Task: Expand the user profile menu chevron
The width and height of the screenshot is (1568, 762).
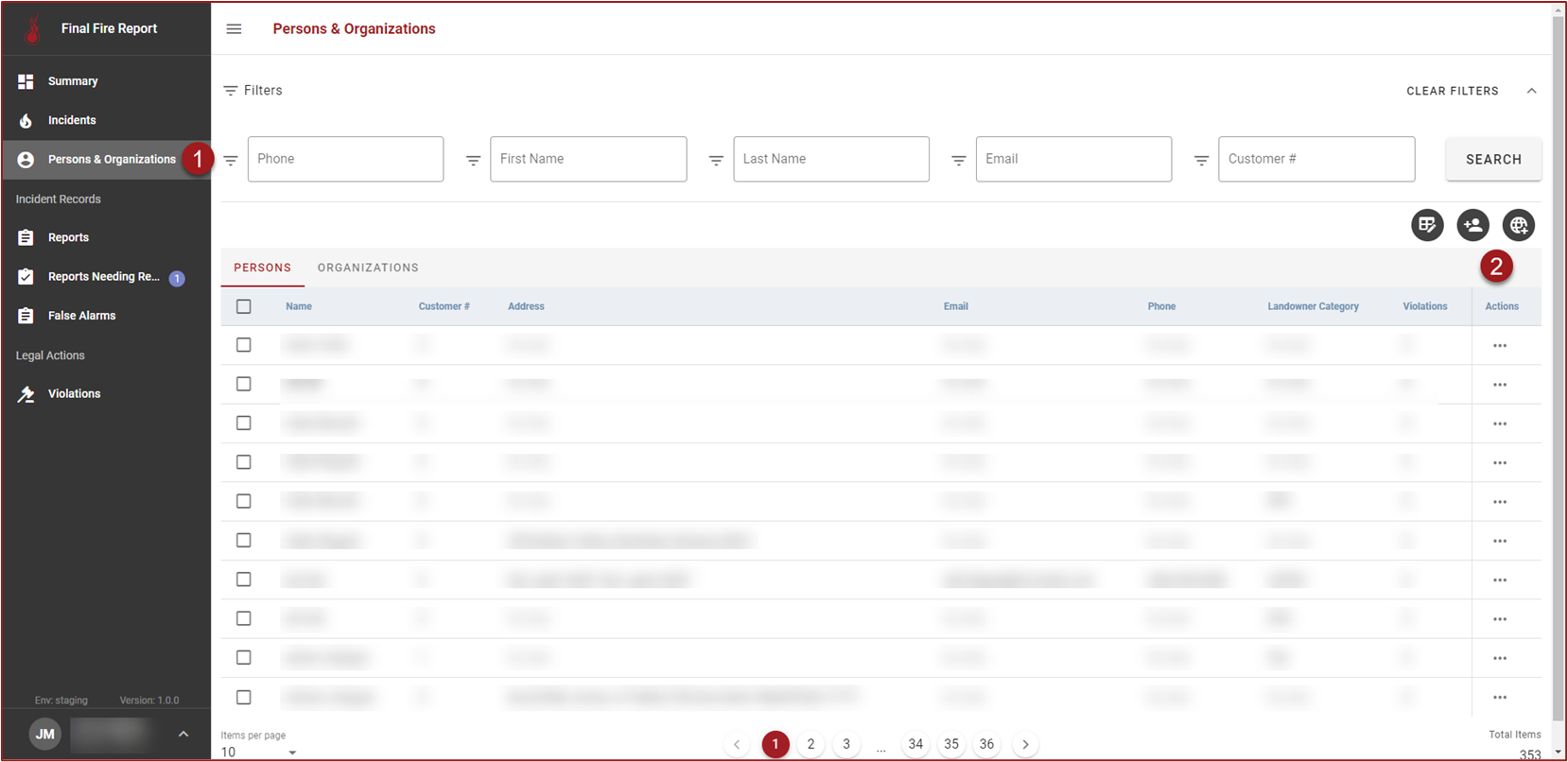Action: [183, 734]
